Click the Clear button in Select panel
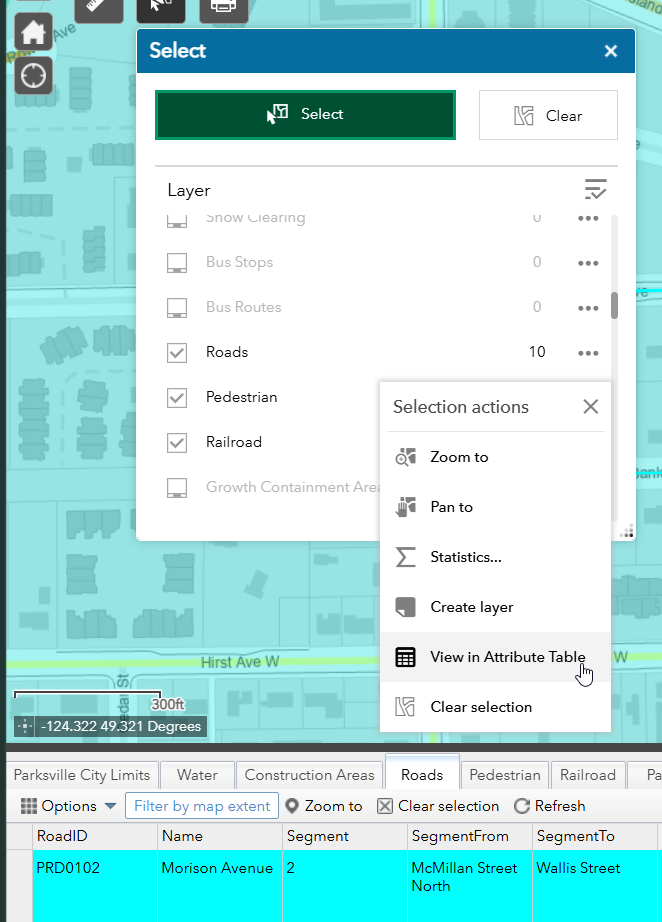This screenshot has height=922, width=662. [548, 115]
